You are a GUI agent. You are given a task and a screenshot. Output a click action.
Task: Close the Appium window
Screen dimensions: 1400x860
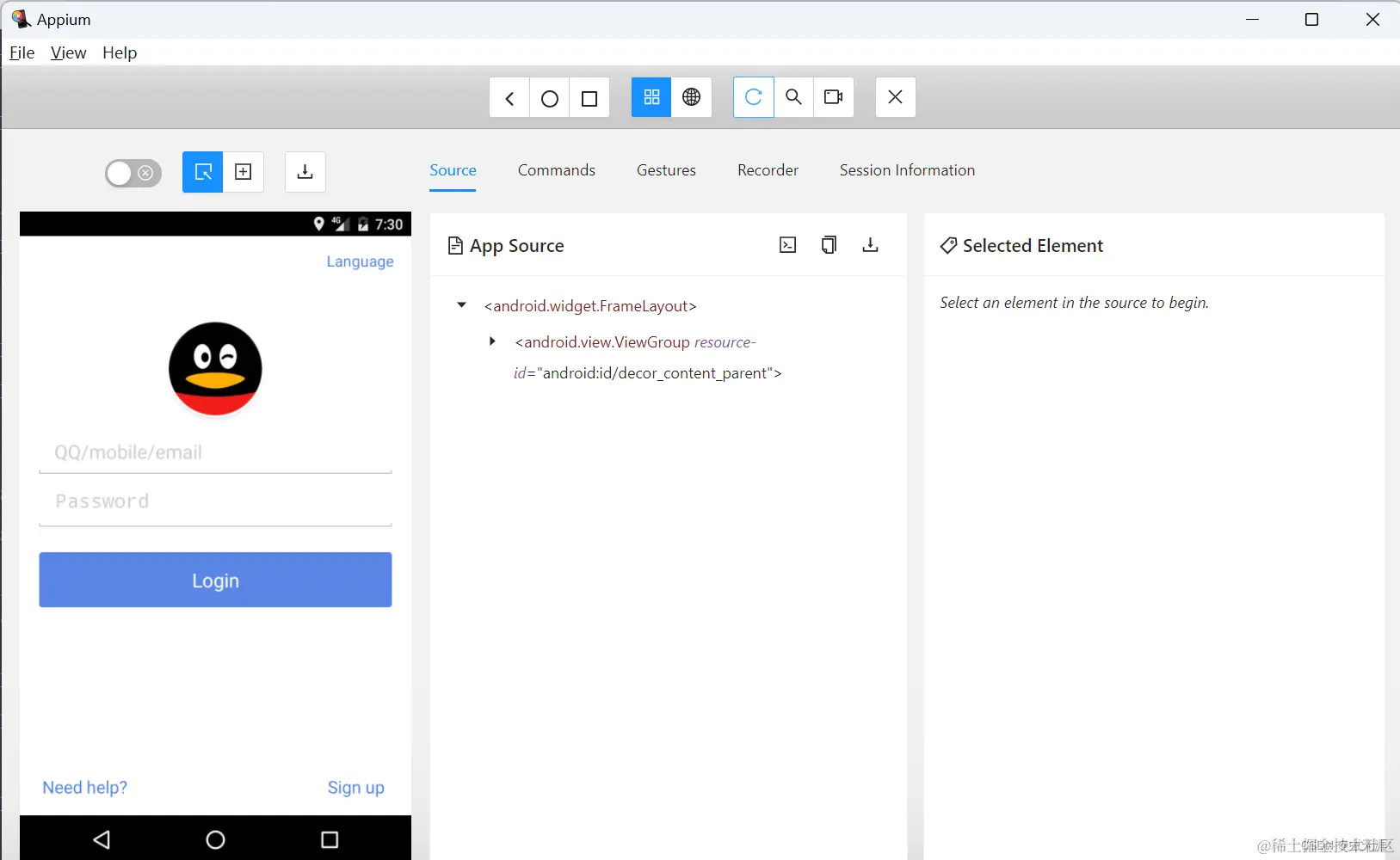point(1372,19)
